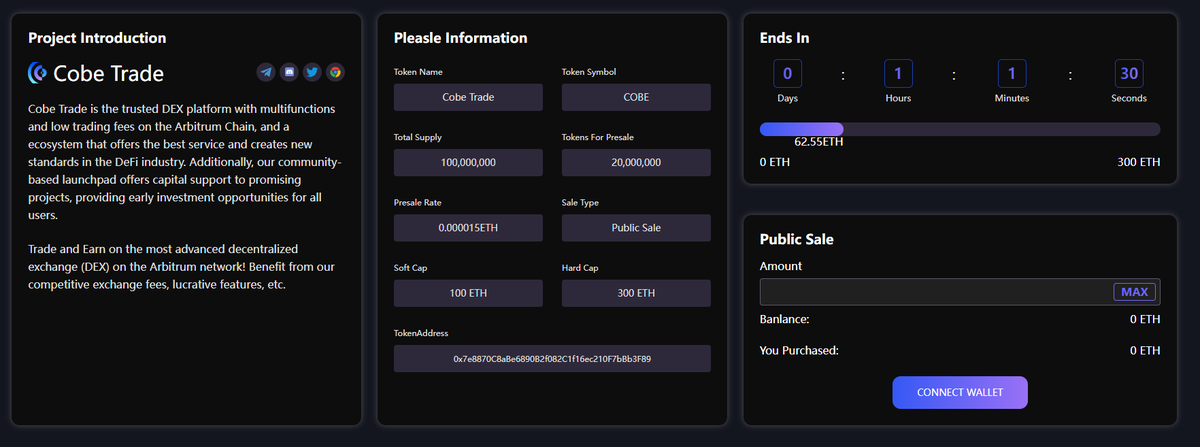This screenshot has width=1200, height=447.
Task: Click the CONNECT WALLET button
Action: (x=960, y=392)
